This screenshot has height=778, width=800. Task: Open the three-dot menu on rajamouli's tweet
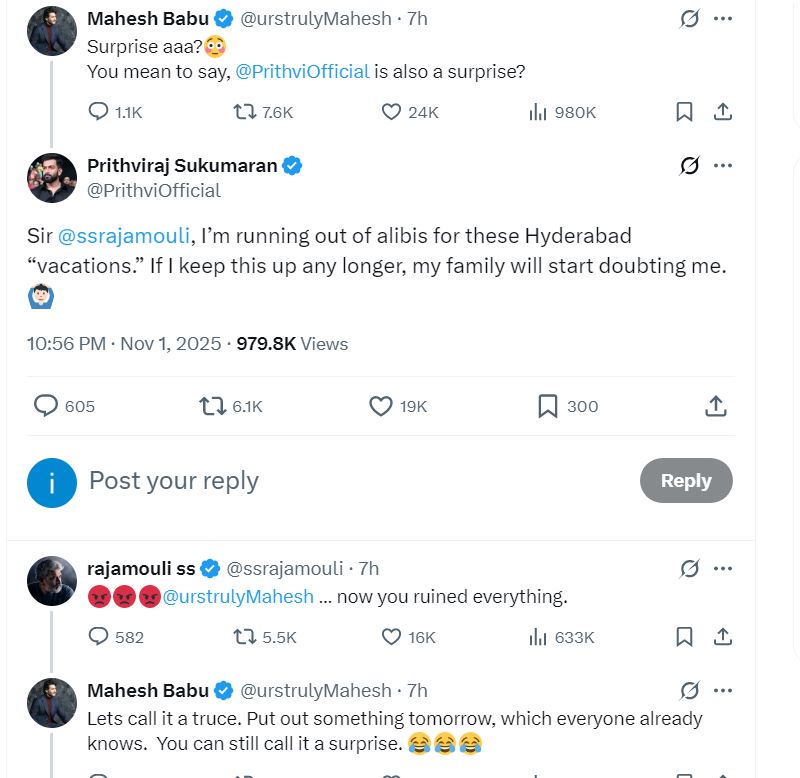click(x=723, y=568)
